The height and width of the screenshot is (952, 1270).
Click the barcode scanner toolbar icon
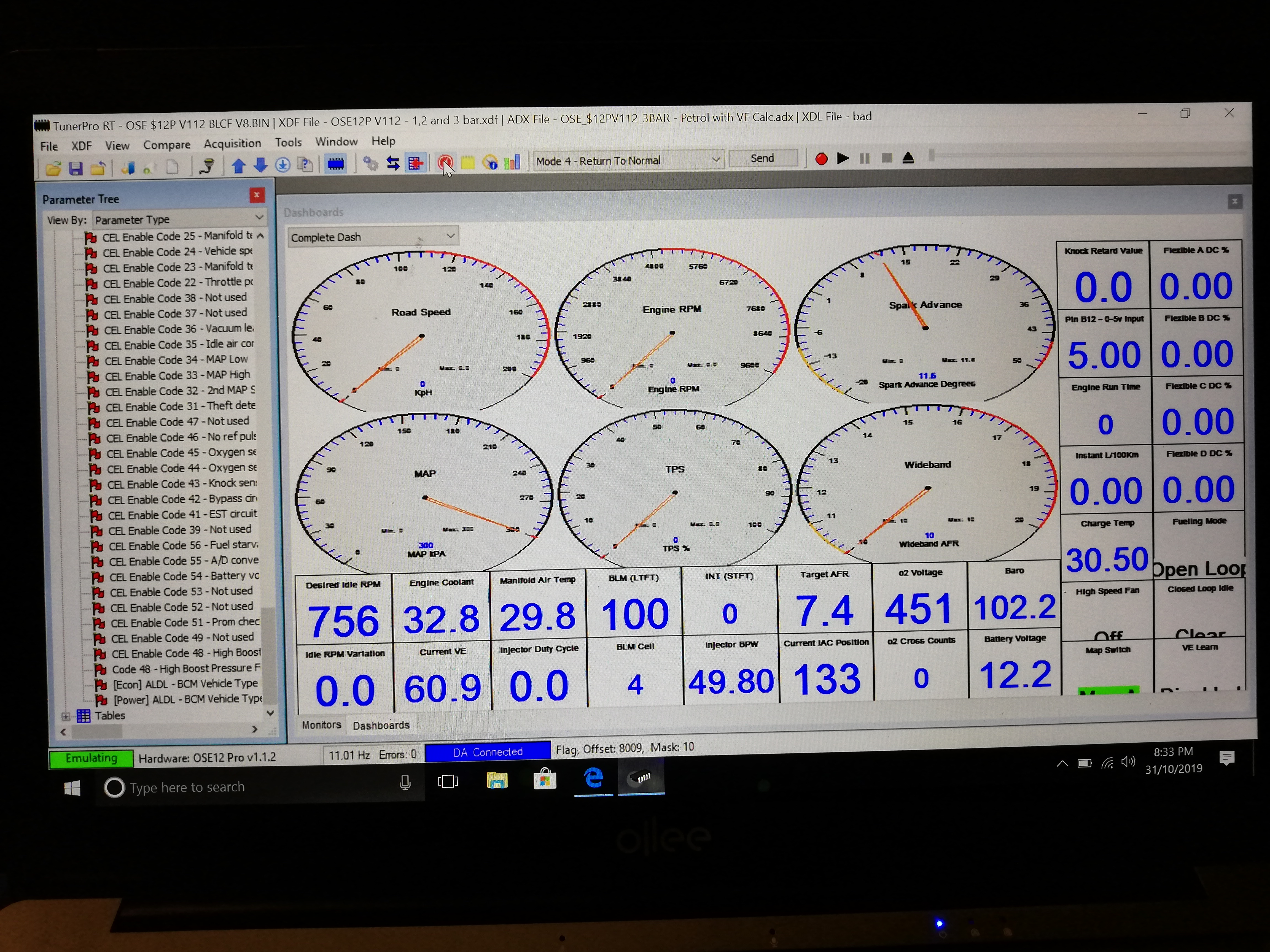tap(207, 166)
